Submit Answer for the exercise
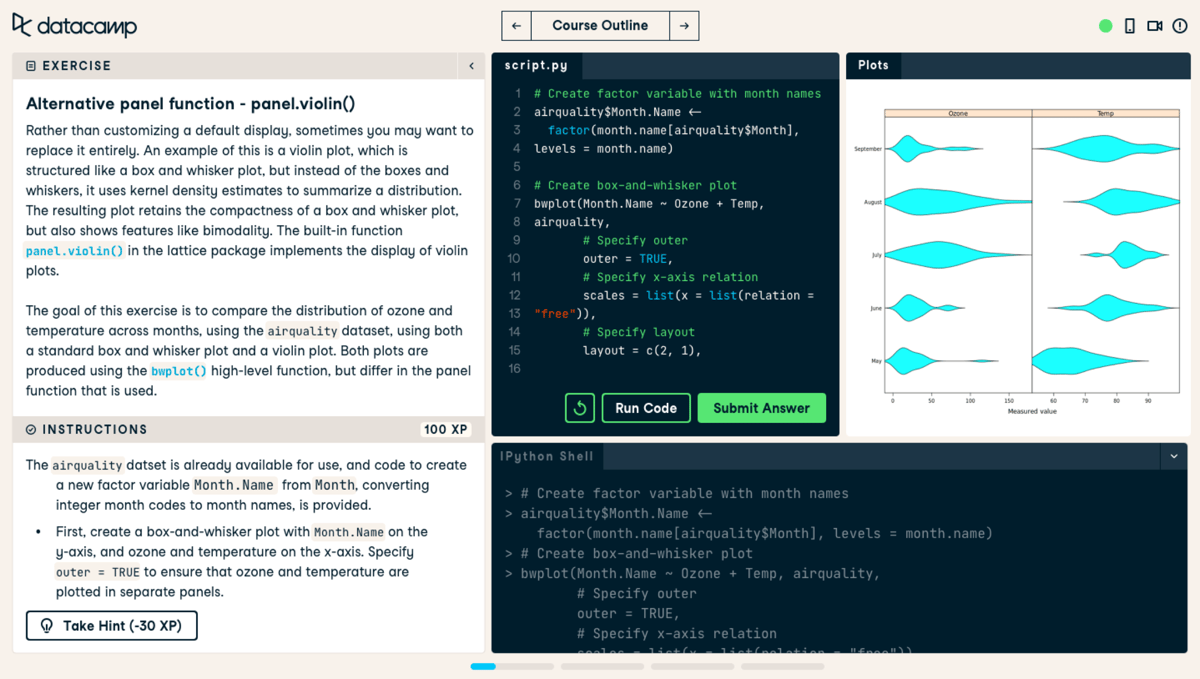This screenshot has height=679, width=1200. point(762,407)
